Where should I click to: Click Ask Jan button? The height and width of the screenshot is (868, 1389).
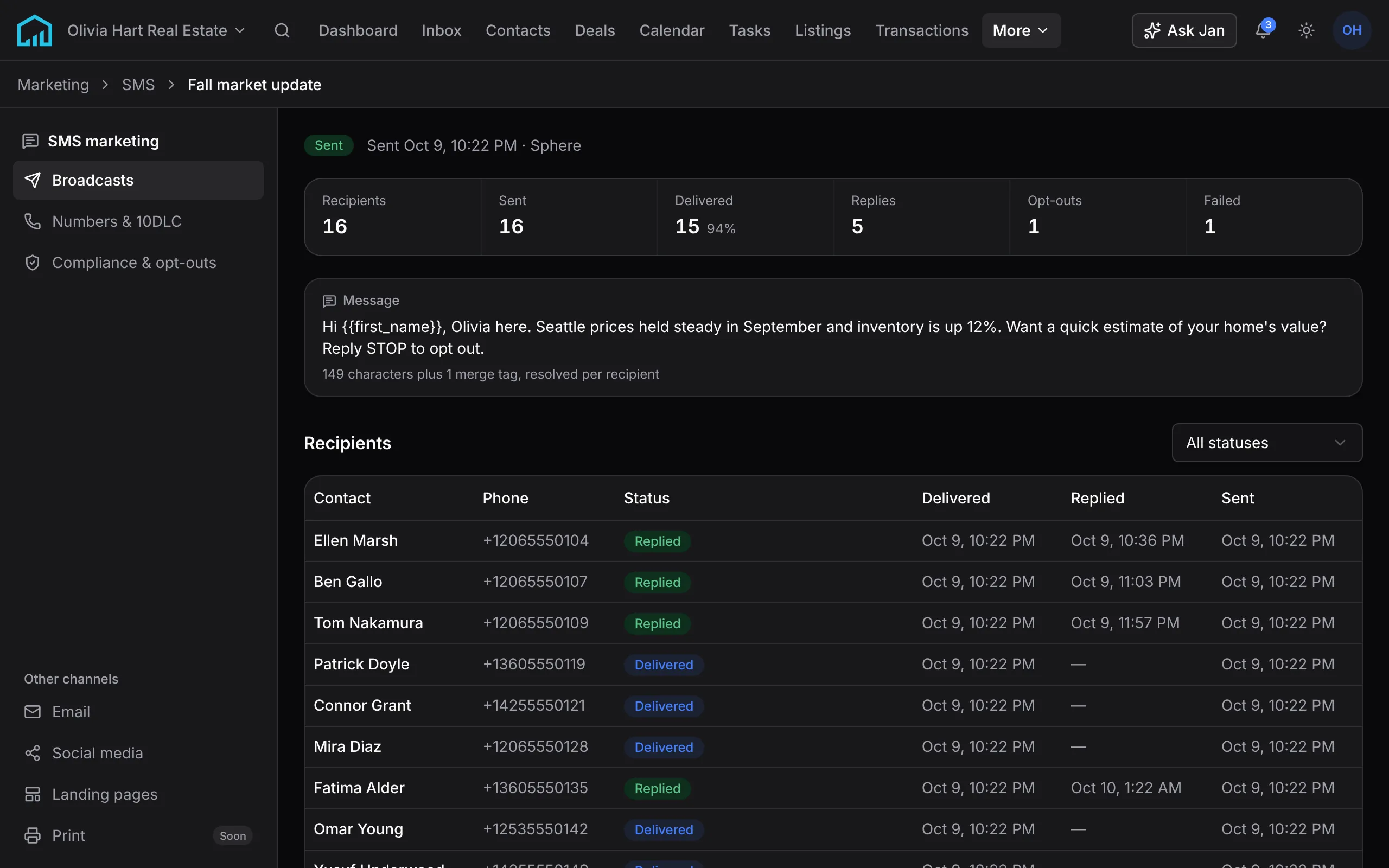click(x=1183, y=30)
